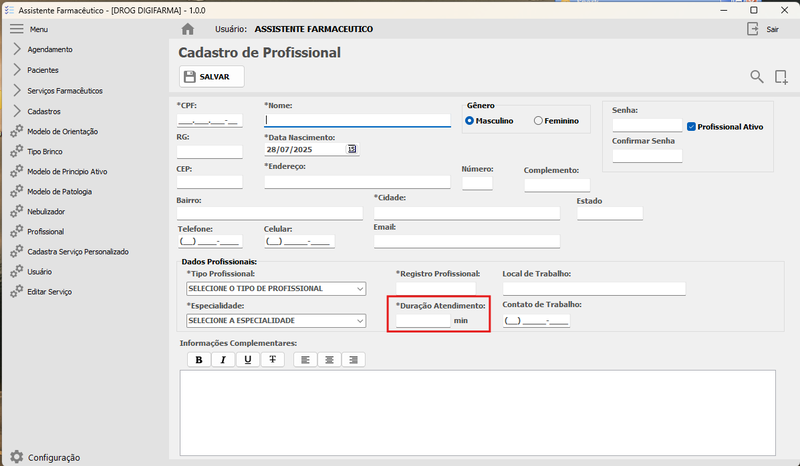Click the Email input field
The height and width of the screenshot is (466, 800).
[x=467, y=241]
